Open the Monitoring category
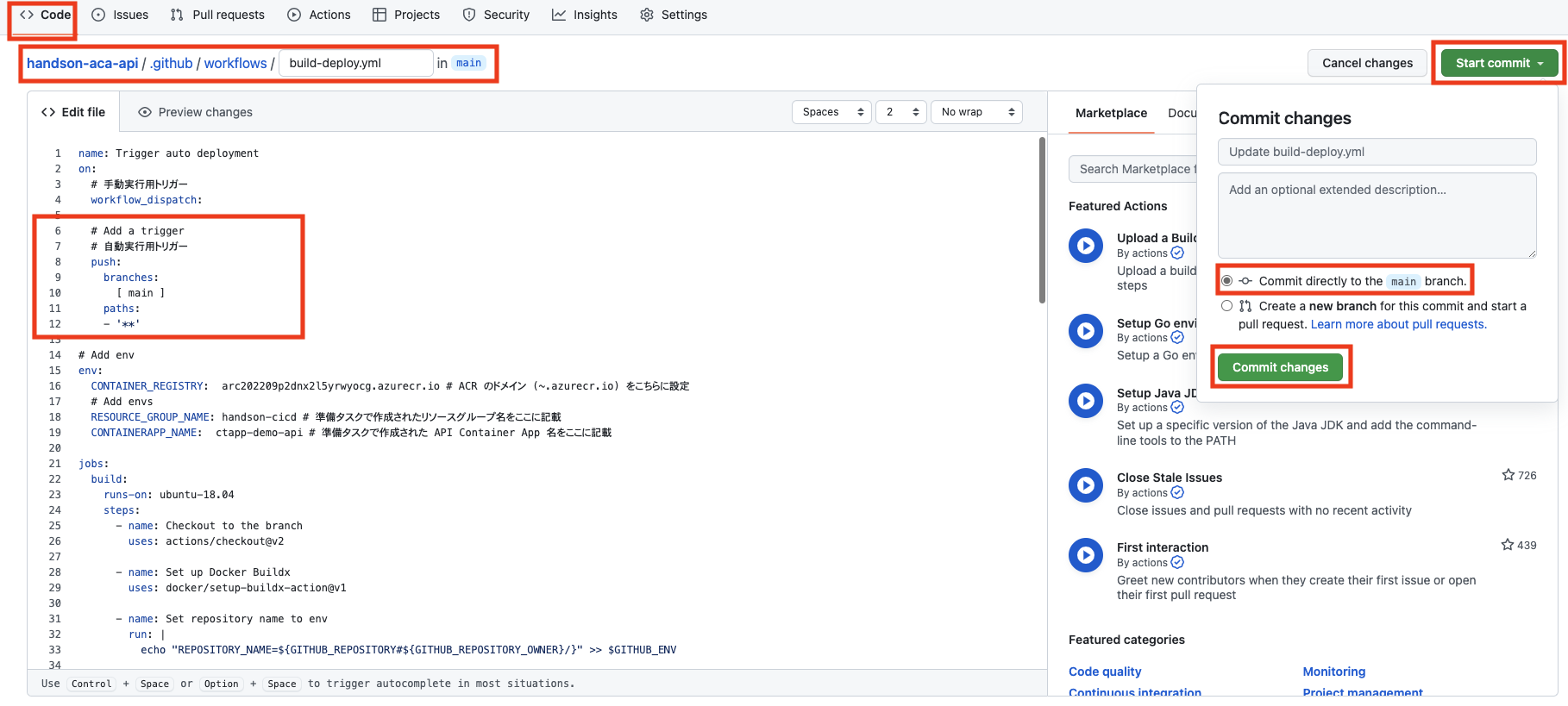1568x706 pixels. pyautogui.click(x=1334, y=672)
